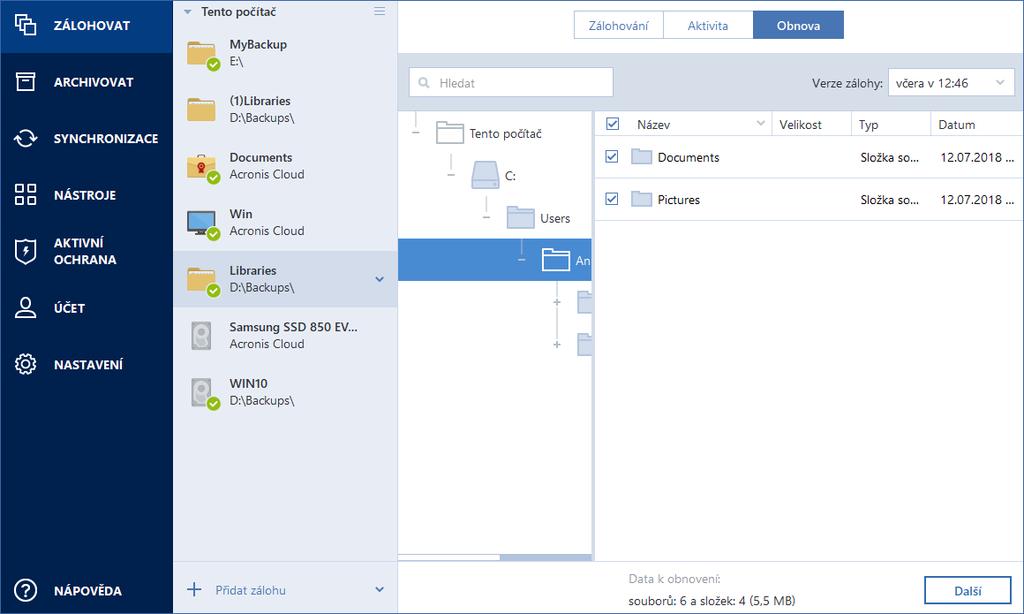Collapse the C: drive tree node

pyautogui.click(x=451, y=175)
